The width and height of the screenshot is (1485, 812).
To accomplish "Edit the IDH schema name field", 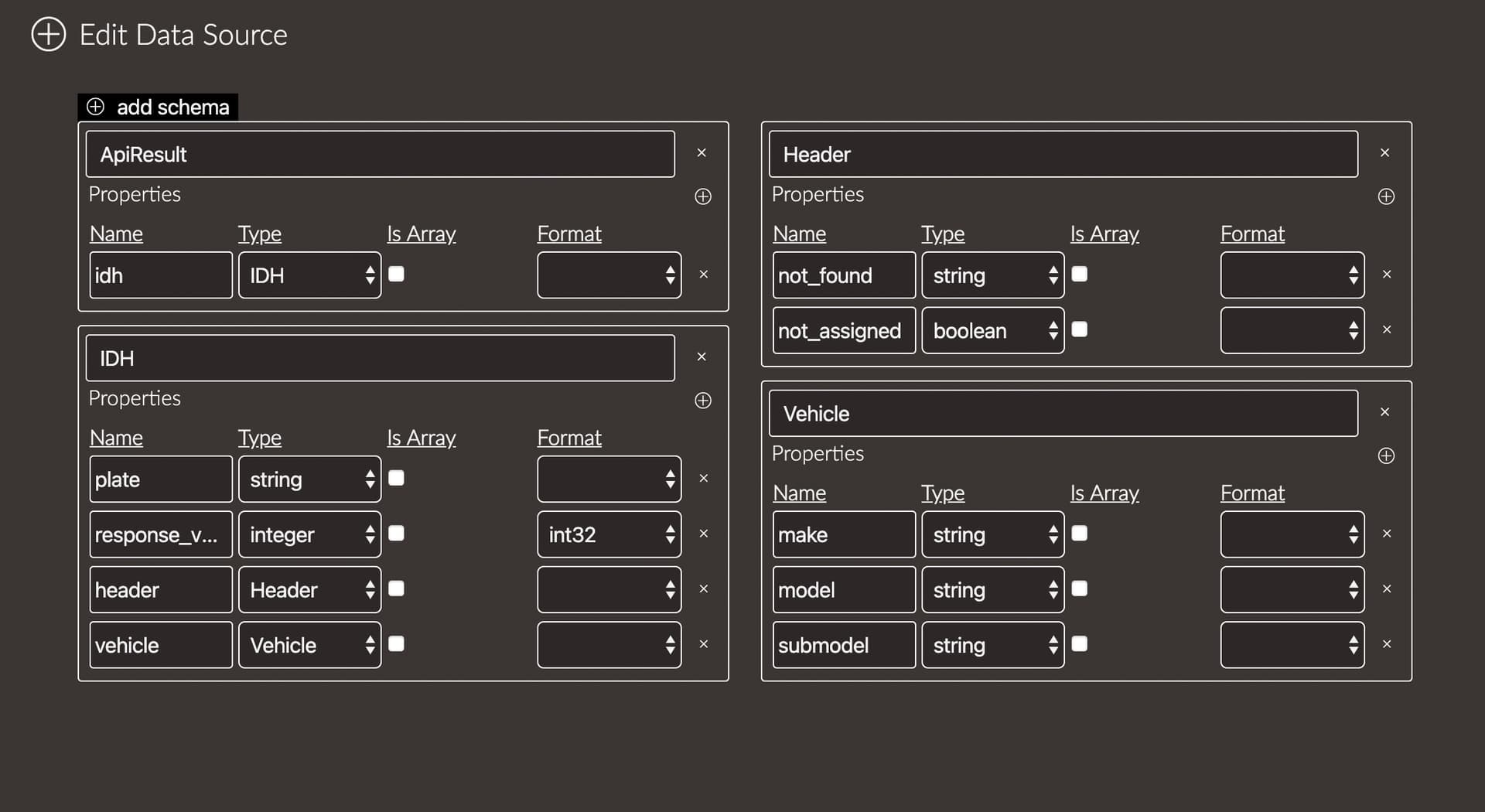I will 380,358.
